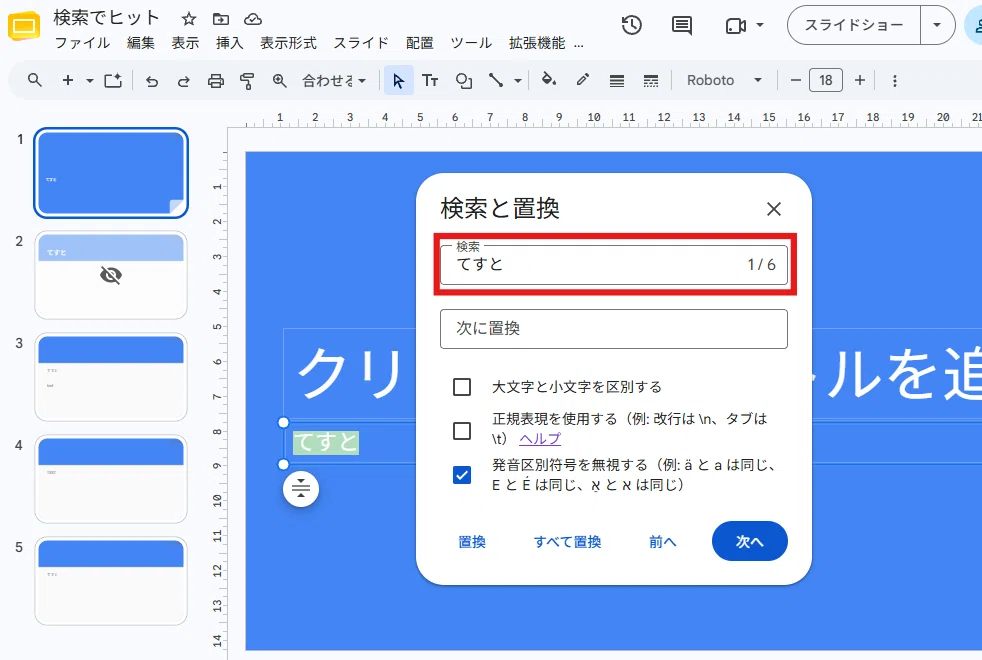
Task: Open slideshow options dropdown arrow
Action: tap(937, 25)
